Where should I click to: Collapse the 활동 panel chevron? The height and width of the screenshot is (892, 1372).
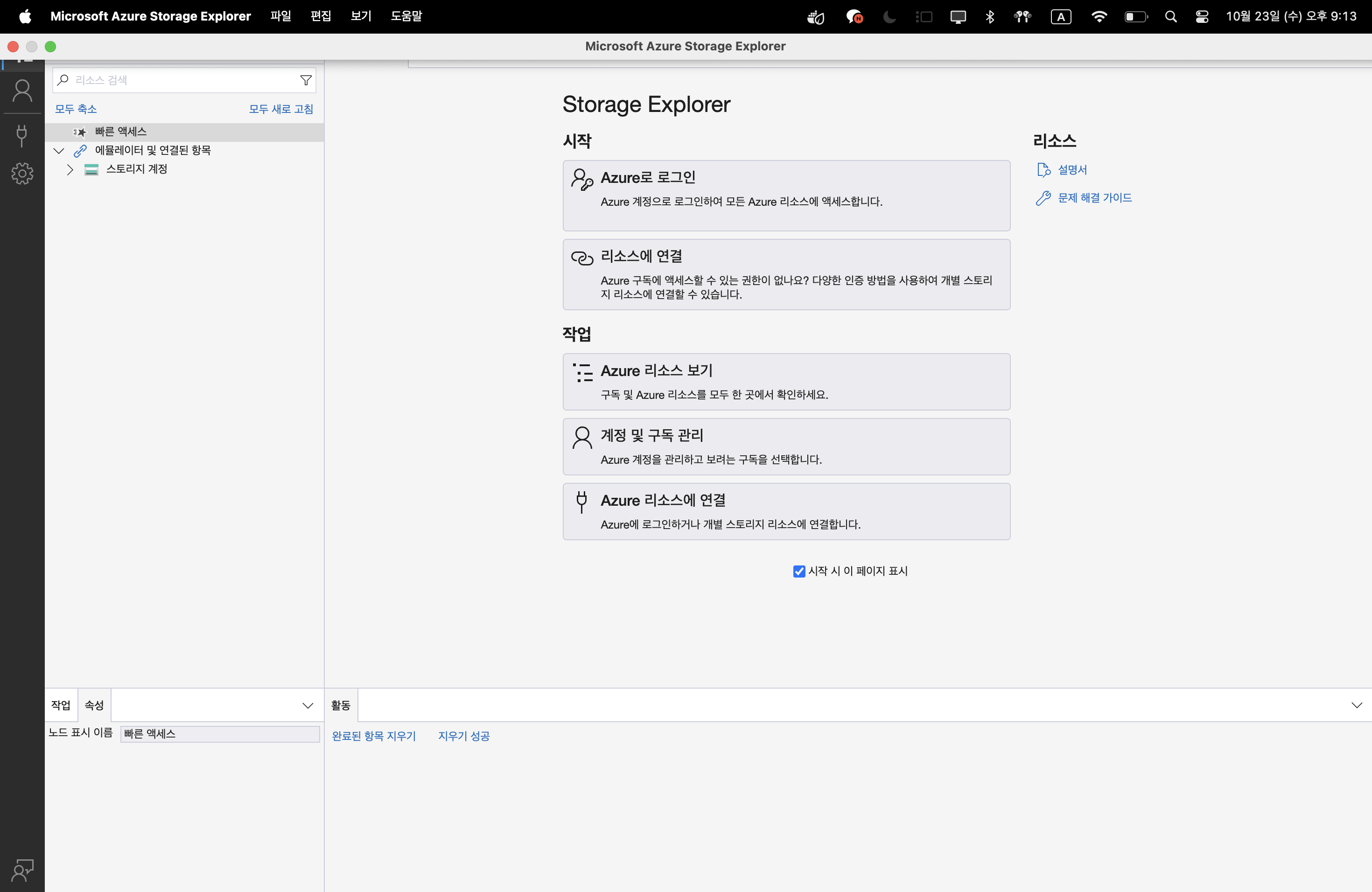[1357, 705]
